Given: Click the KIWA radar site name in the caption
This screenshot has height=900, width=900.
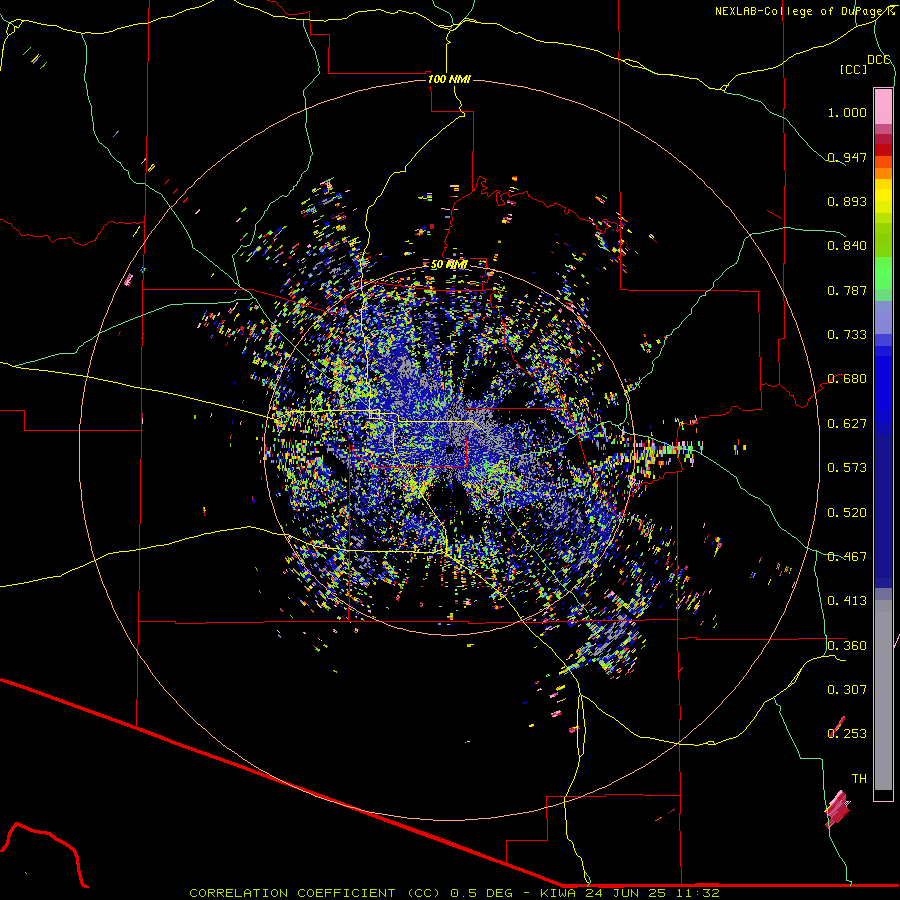Looking at the screenshot, I should coord(559,893).
